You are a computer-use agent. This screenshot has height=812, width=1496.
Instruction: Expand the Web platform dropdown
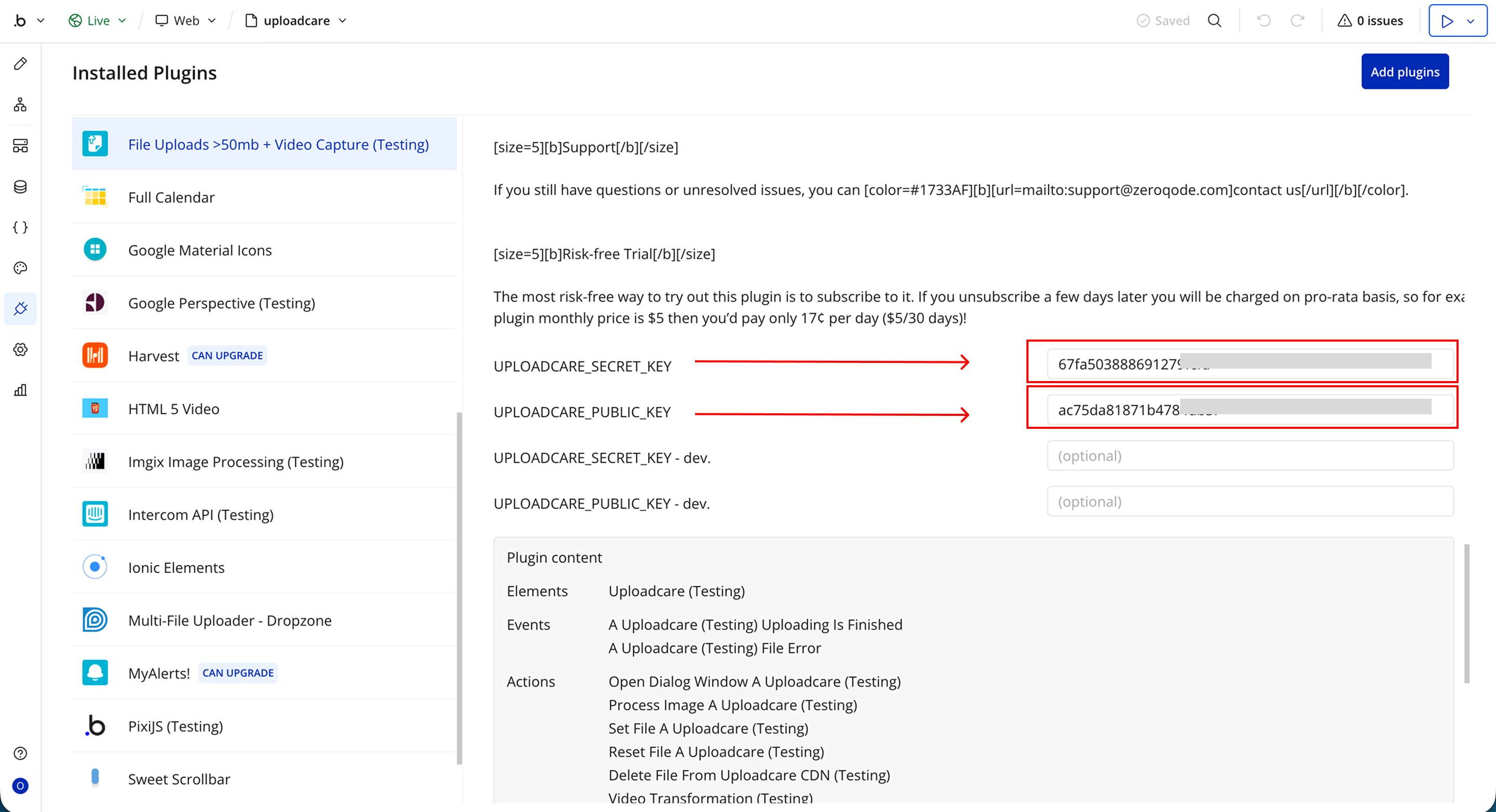(x=186, y=21)
